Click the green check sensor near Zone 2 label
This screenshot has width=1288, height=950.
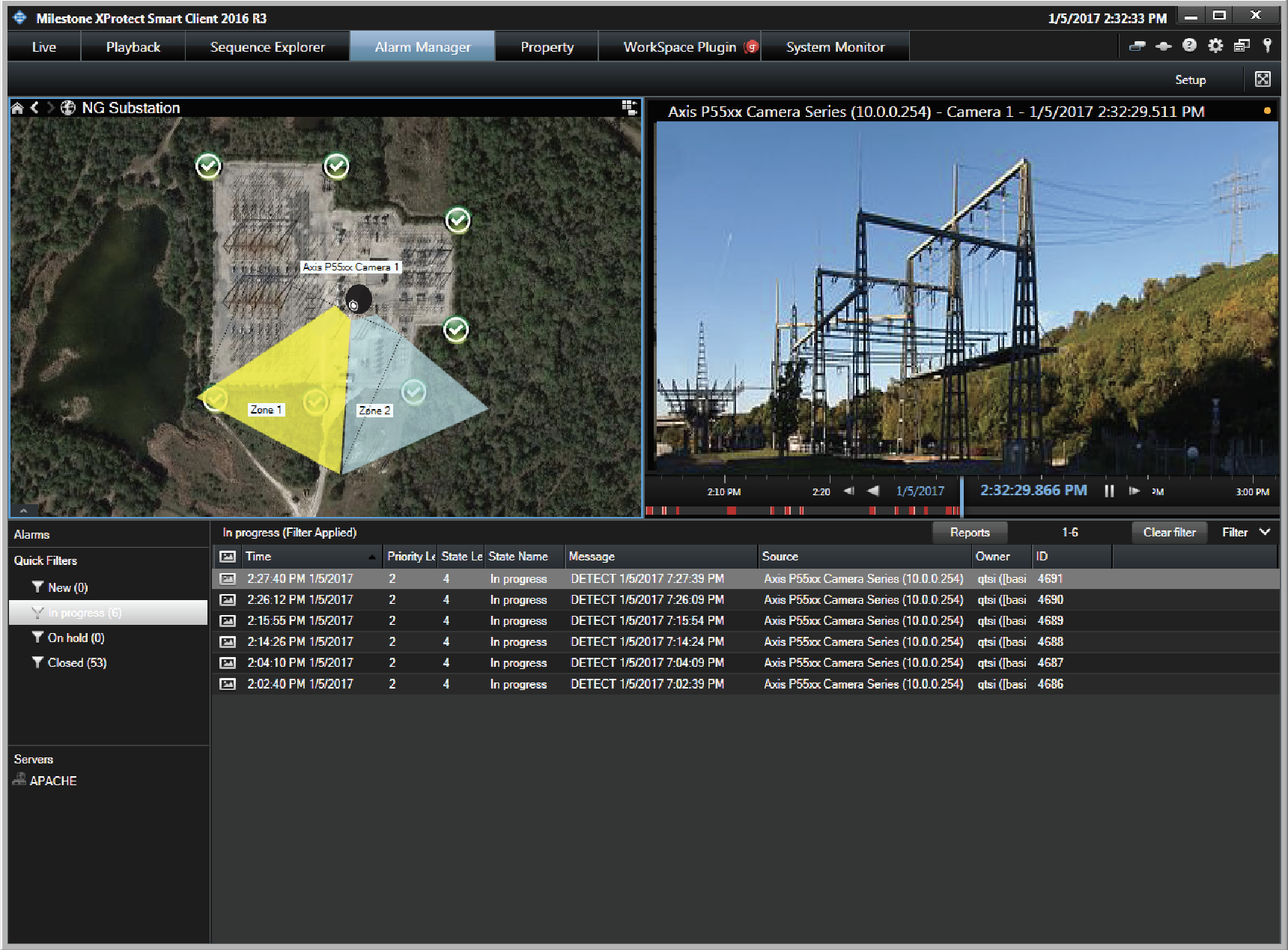(x=413, y=391)
